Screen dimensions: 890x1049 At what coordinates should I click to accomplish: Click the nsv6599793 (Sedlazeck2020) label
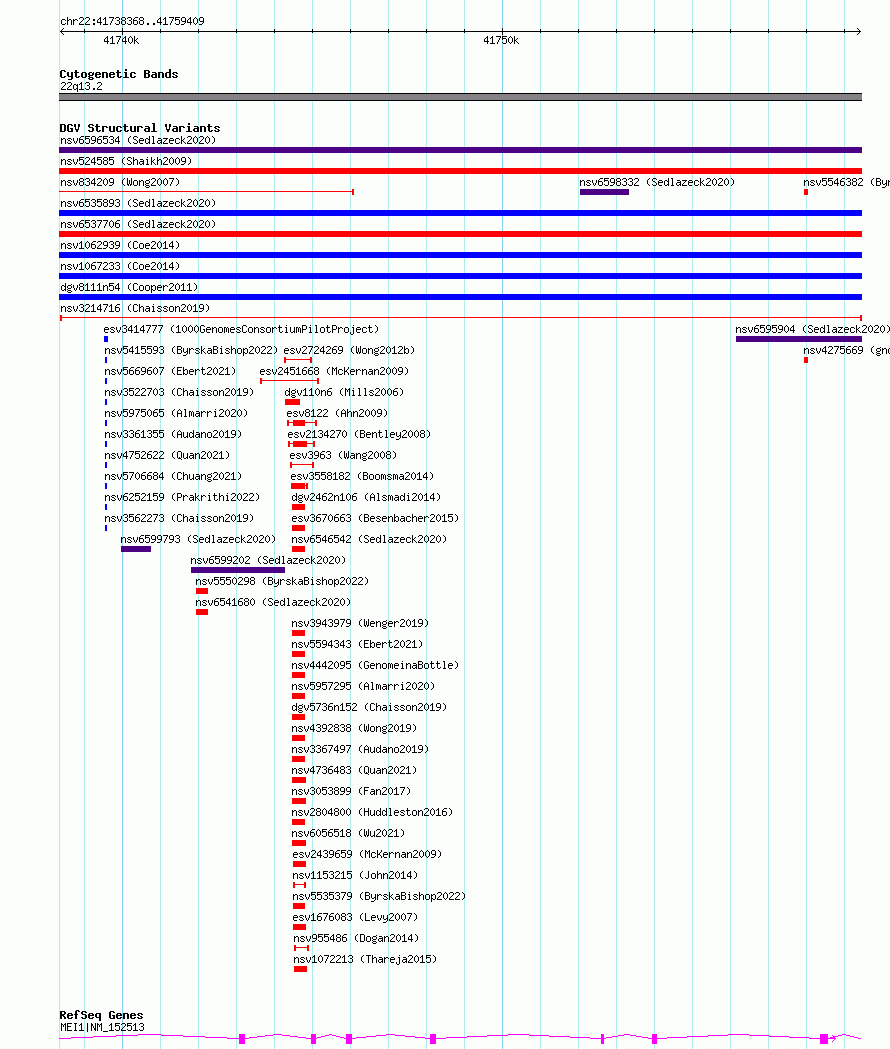(198, 539)
